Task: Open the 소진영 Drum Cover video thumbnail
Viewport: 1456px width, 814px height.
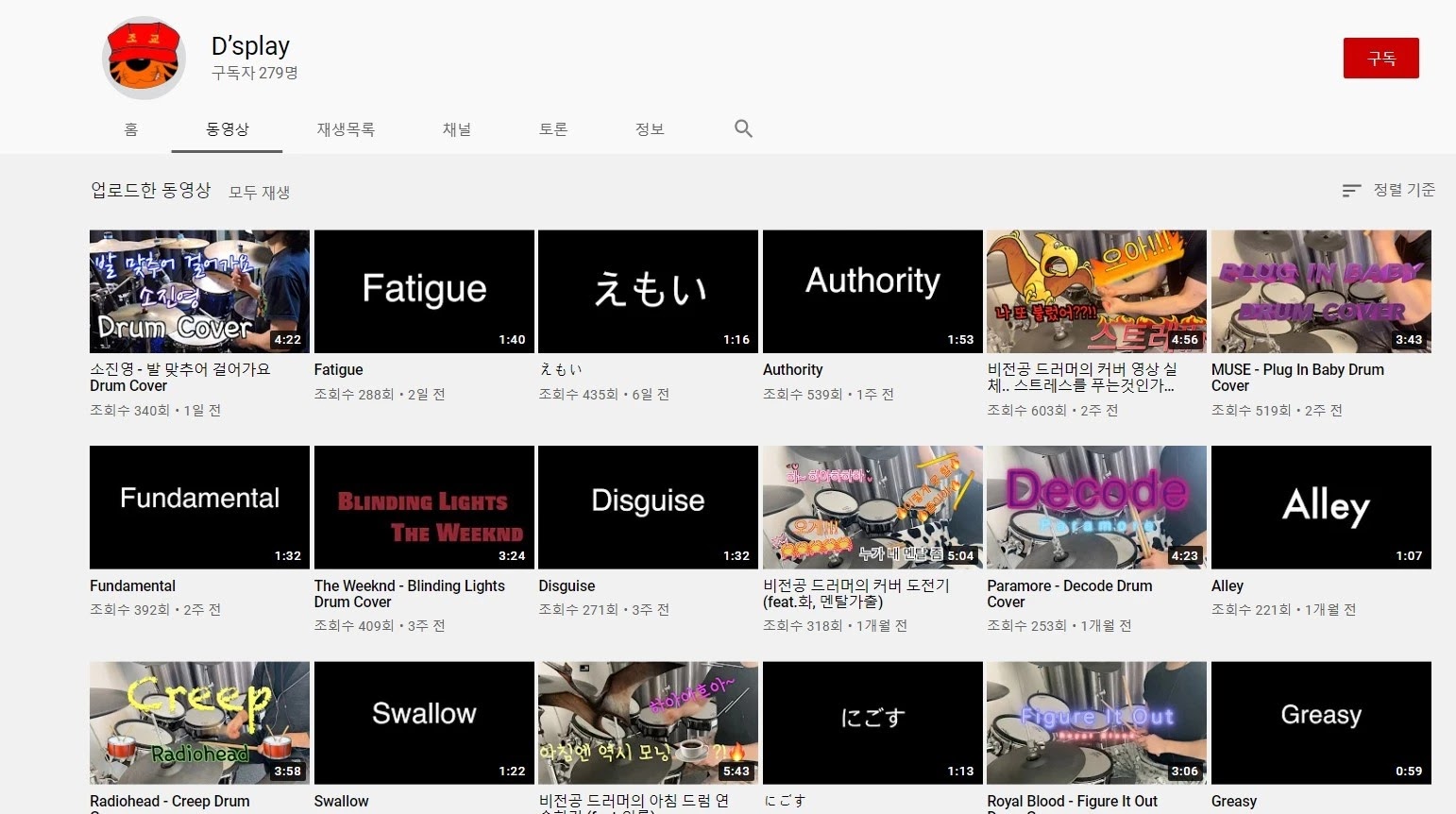Action: [x=199, y=292]
